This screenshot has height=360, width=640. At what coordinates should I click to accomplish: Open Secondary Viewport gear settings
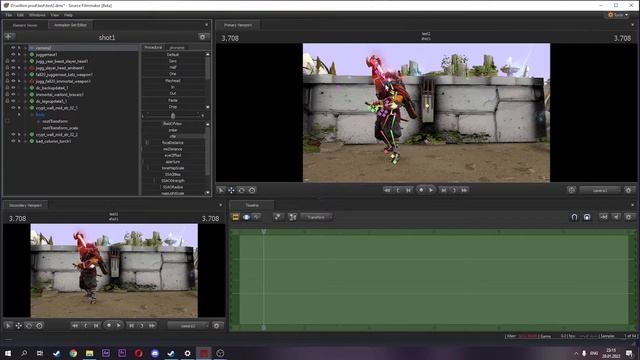[x=217, y=325]
